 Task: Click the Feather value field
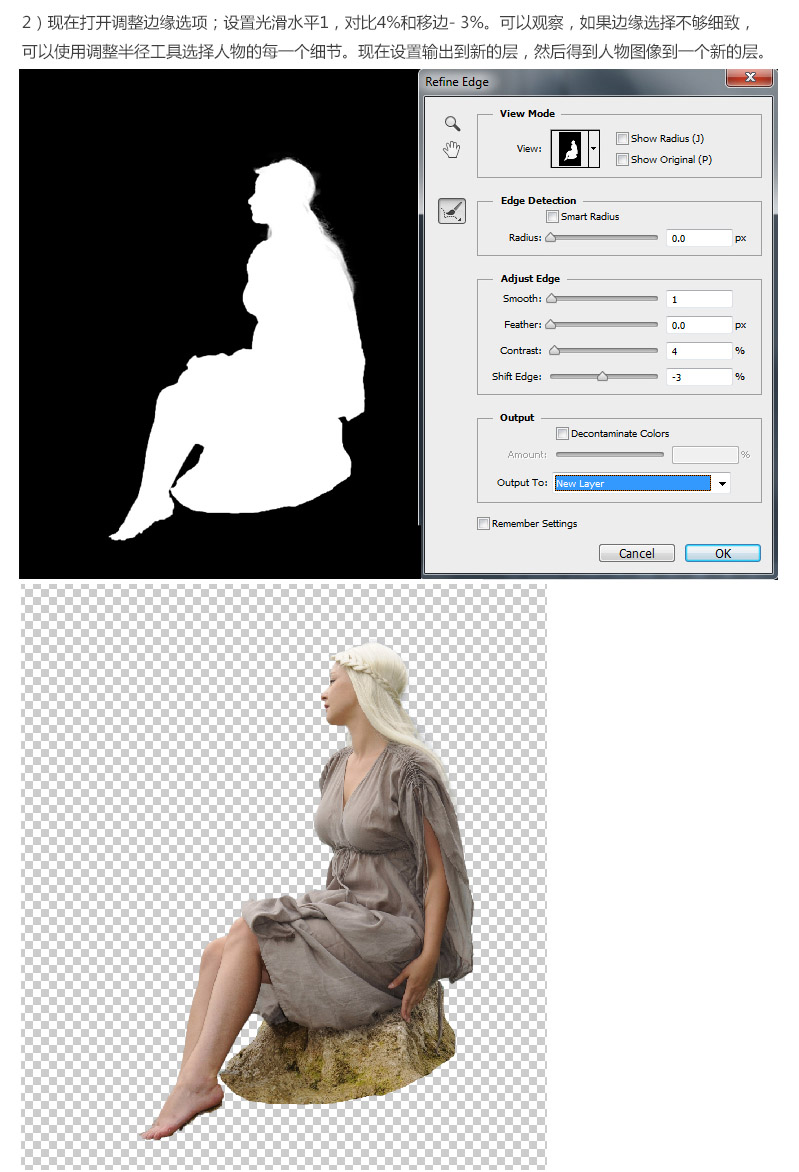[699, 325]
